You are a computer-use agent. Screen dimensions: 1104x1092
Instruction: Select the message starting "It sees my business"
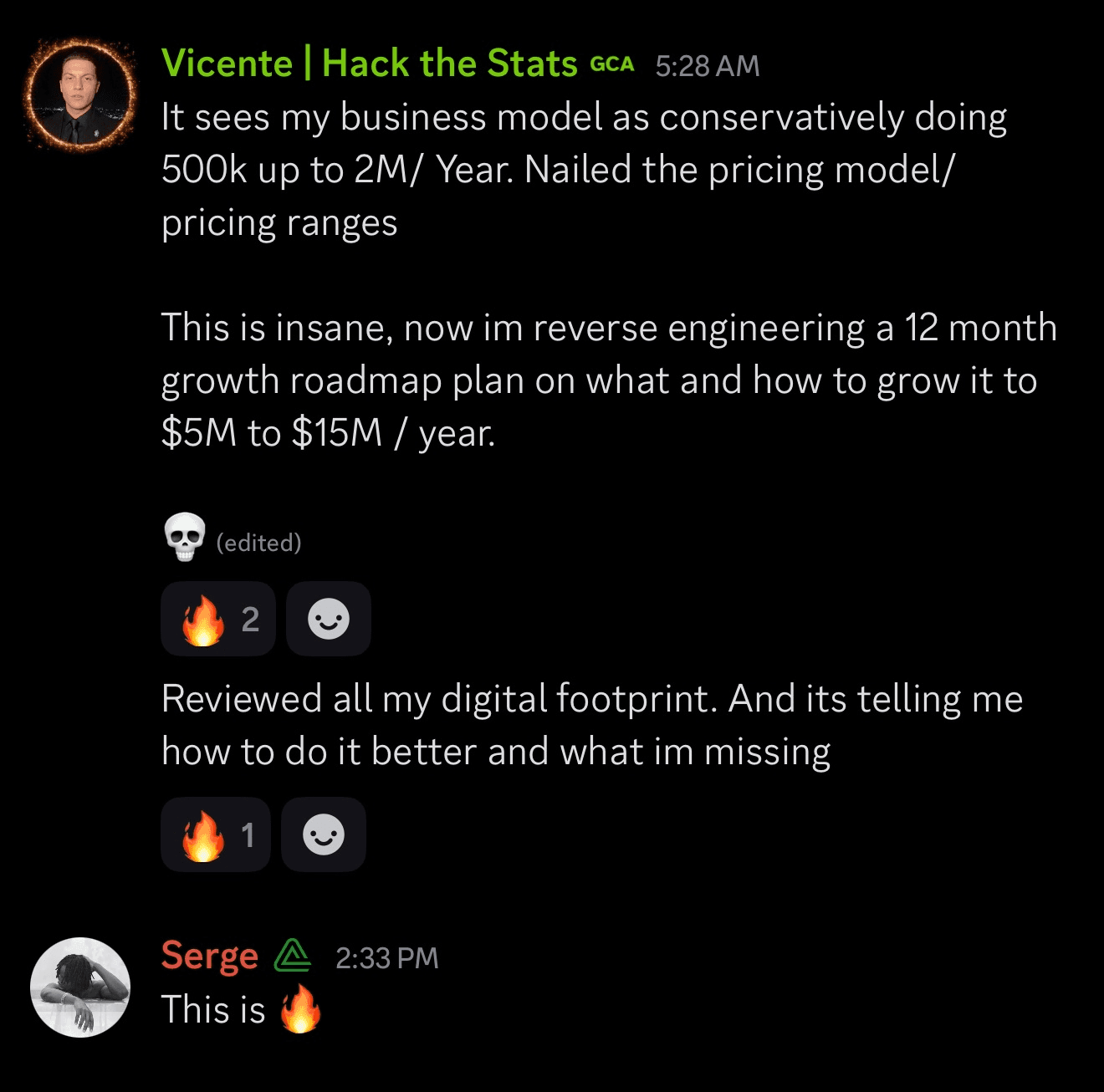coord(583,170)
